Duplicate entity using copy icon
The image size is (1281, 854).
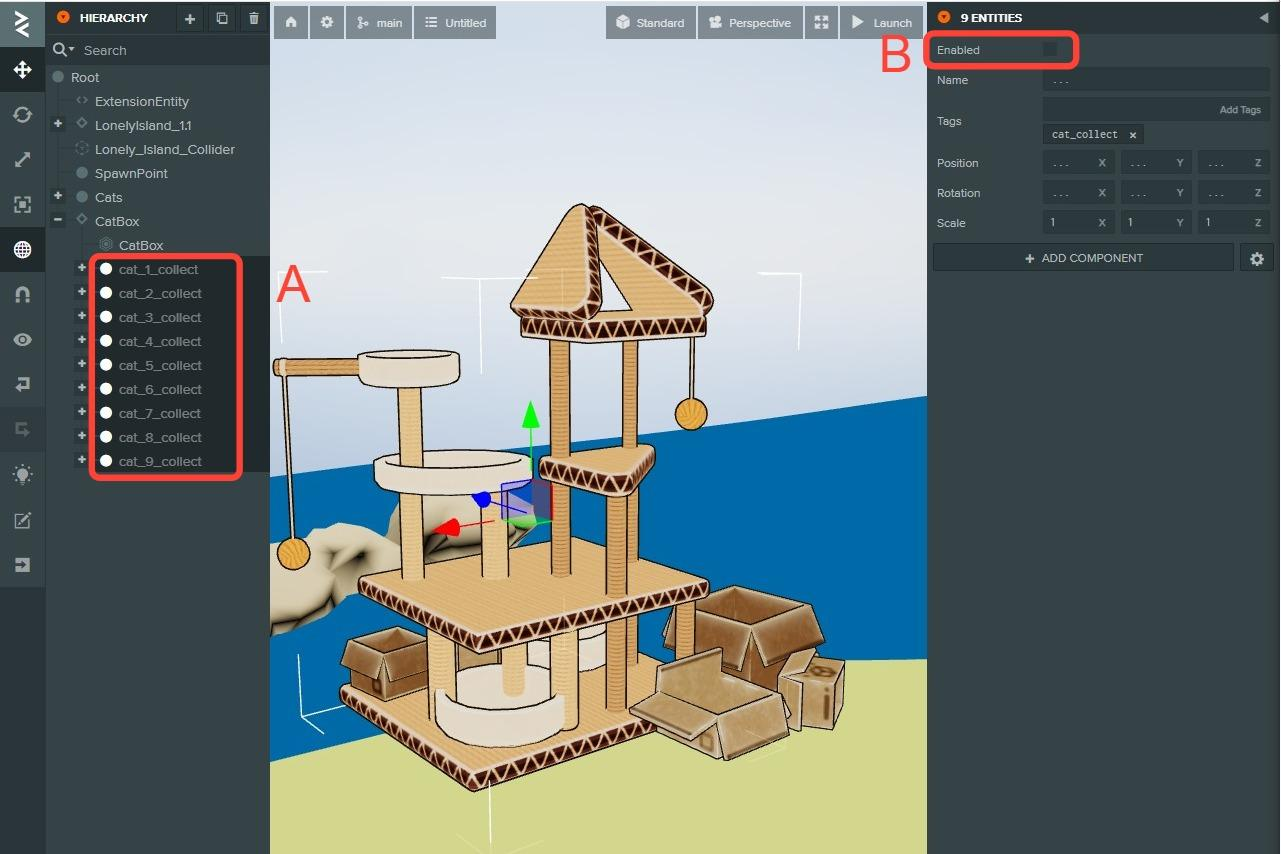(222, 18)
